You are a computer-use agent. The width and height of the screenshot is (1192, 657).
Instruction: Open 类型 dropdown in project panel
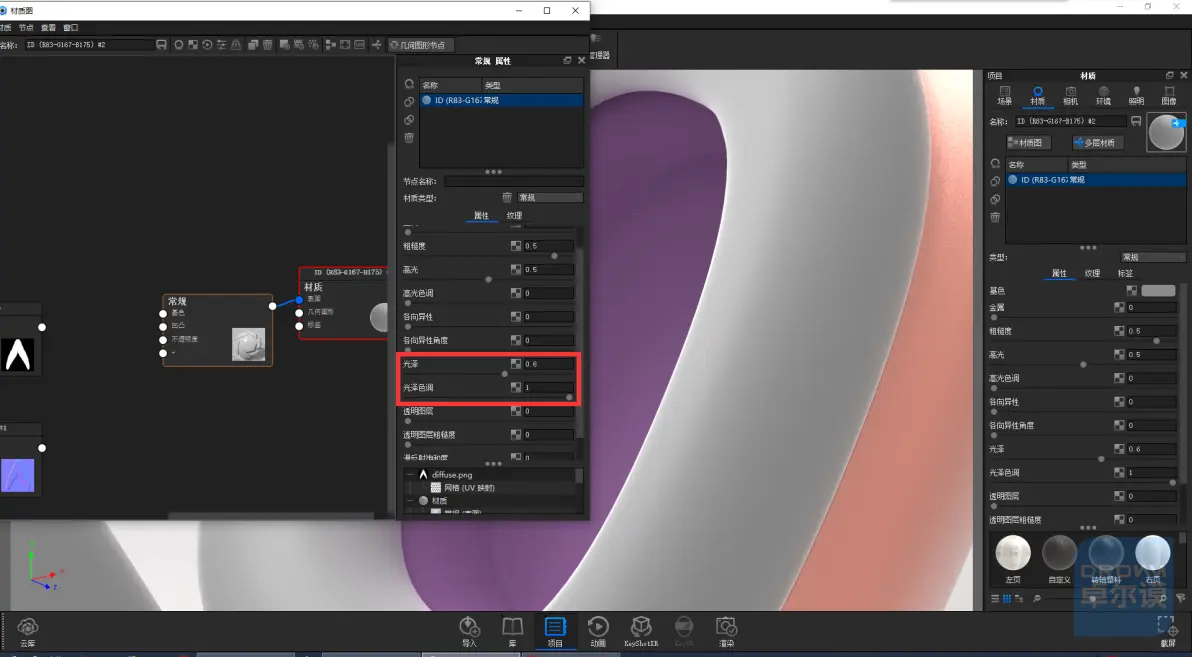(x=1153, y=257)
